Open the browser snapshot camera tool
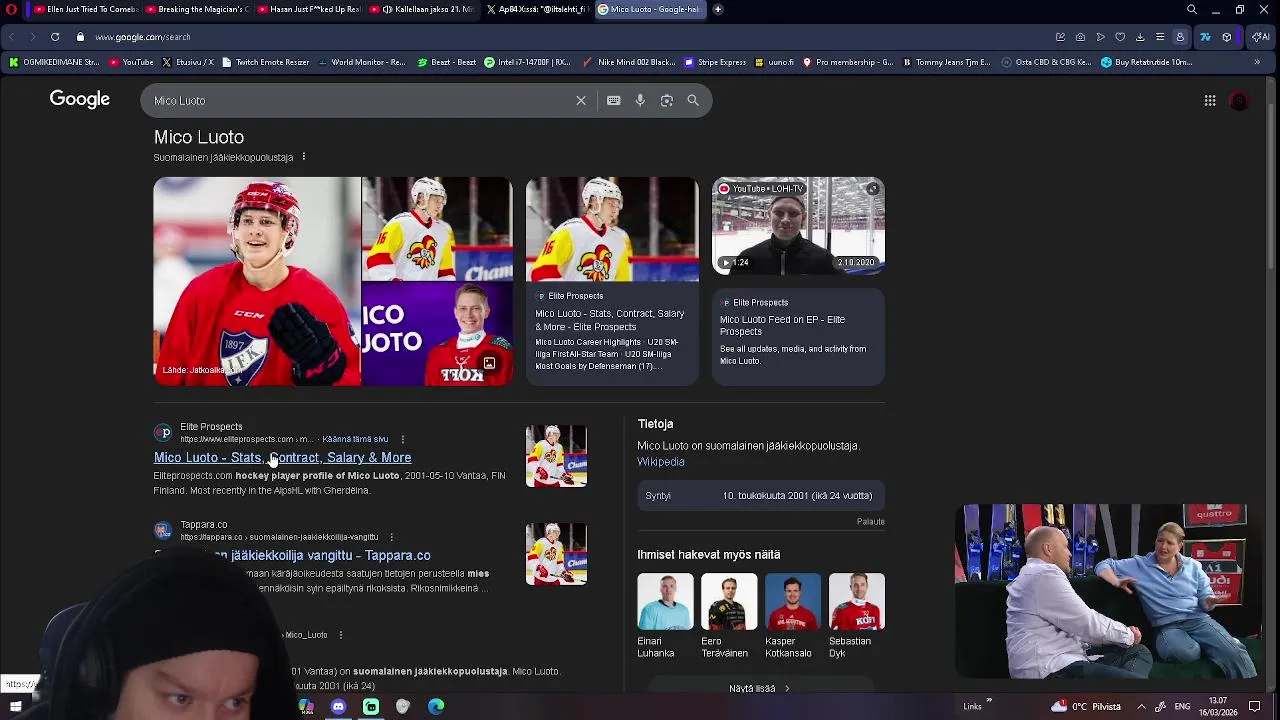Image resolution: width=1280 pixels, height=720 pixels. (1080, 37)
